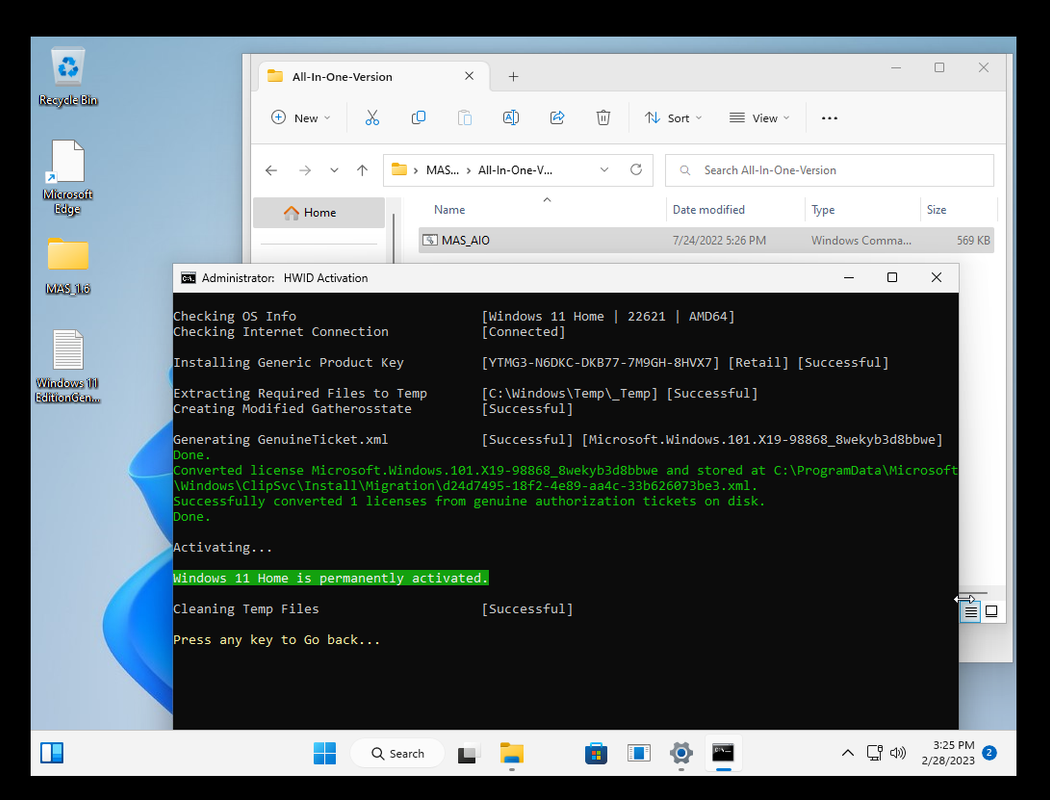Minimize the HWID Activation window

point(848,277)
